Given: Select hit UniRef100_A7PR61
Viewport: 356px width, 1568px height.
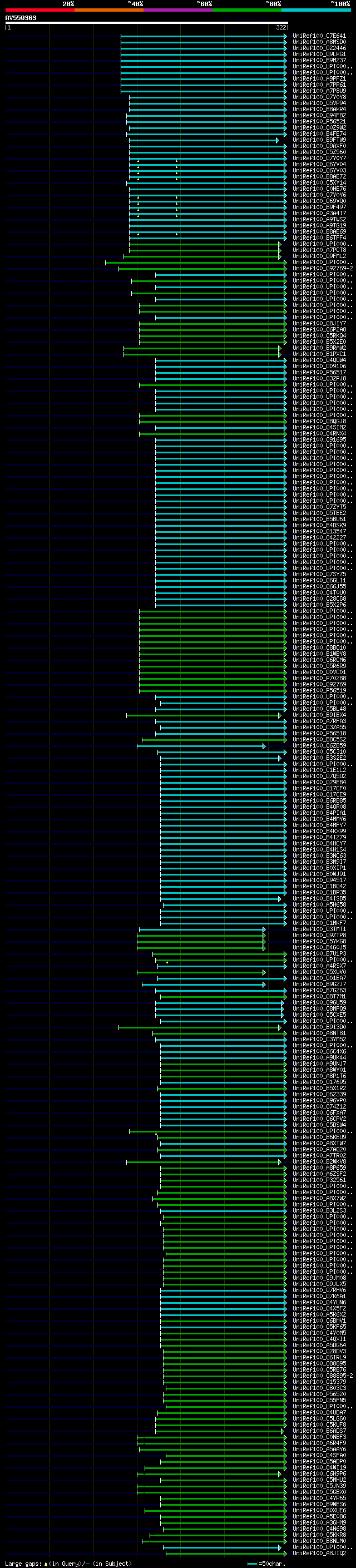Looking at the screenshot, I should click(x=319, y=85).
